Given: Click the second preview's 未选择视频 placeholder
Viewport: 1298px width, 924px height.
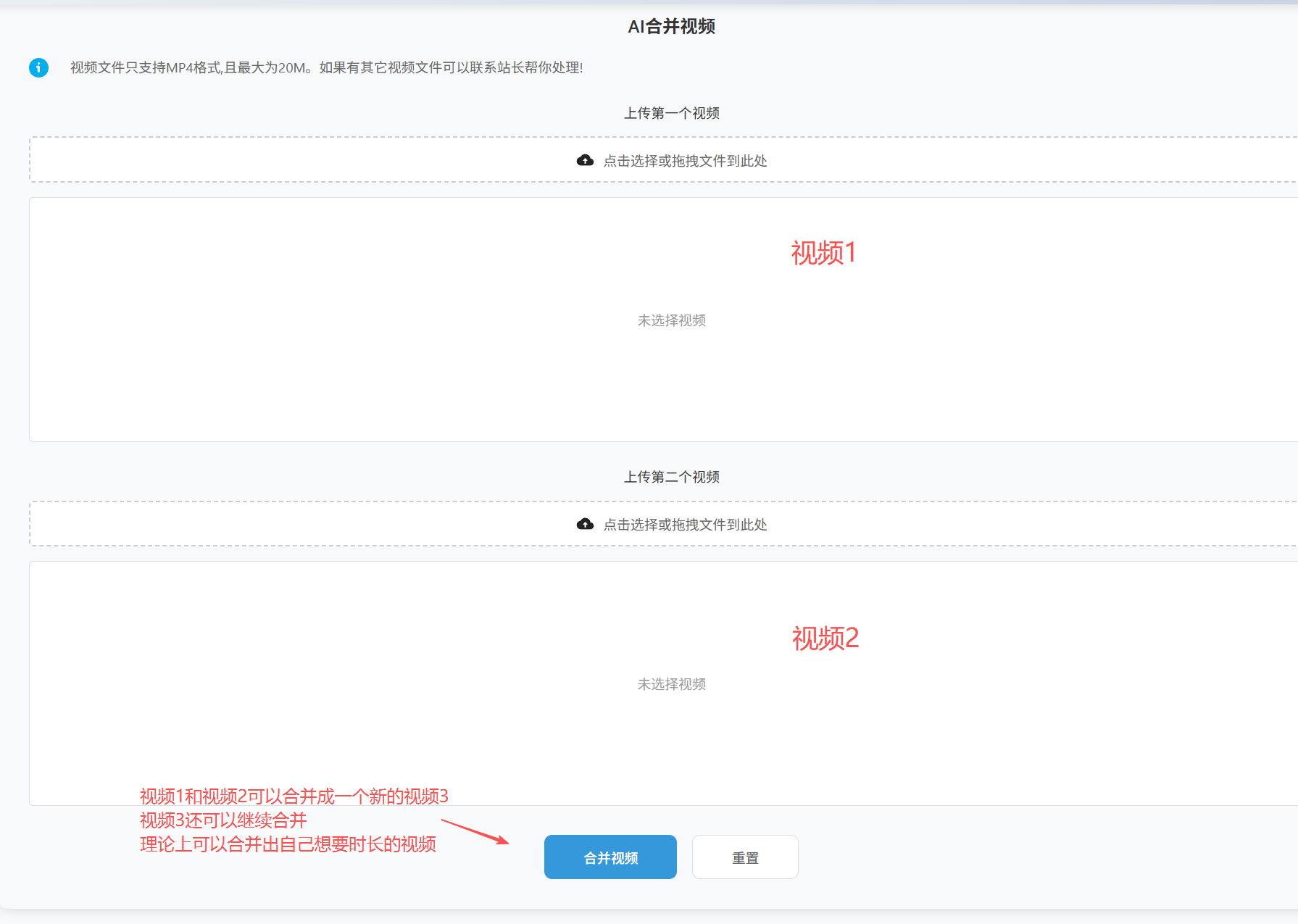Looking at the screenshot, I should tap(672, 684).
